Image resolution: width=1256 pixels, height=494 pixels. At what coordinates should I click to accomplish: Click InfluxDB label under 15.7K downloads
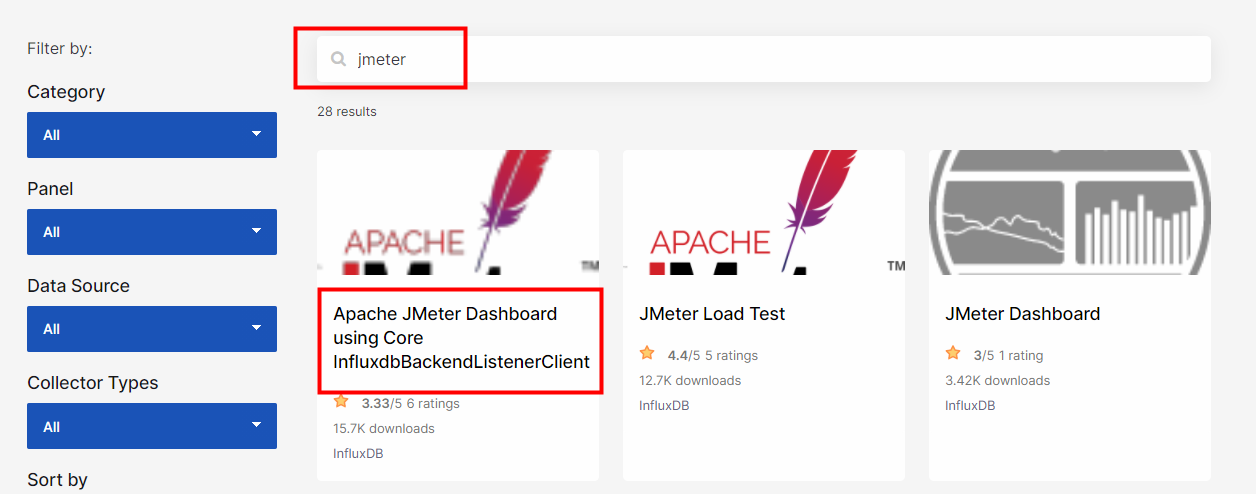coord(358,453)
